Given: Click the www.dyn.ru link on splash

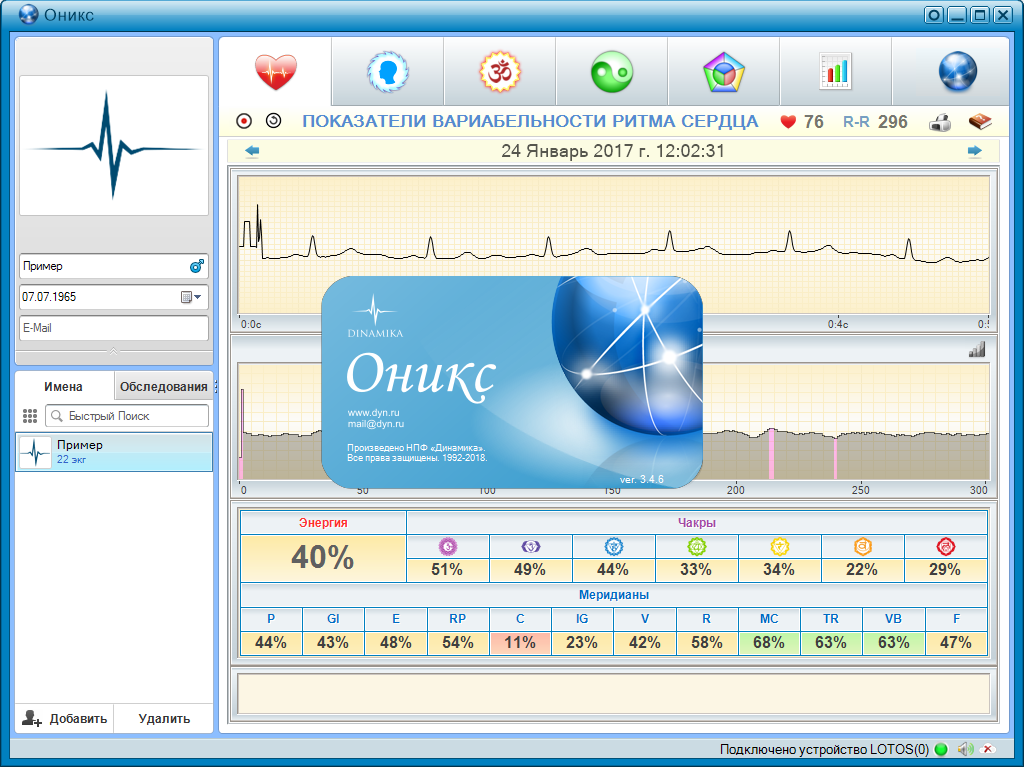Looking at the screenshot, I should coord(373,413).
